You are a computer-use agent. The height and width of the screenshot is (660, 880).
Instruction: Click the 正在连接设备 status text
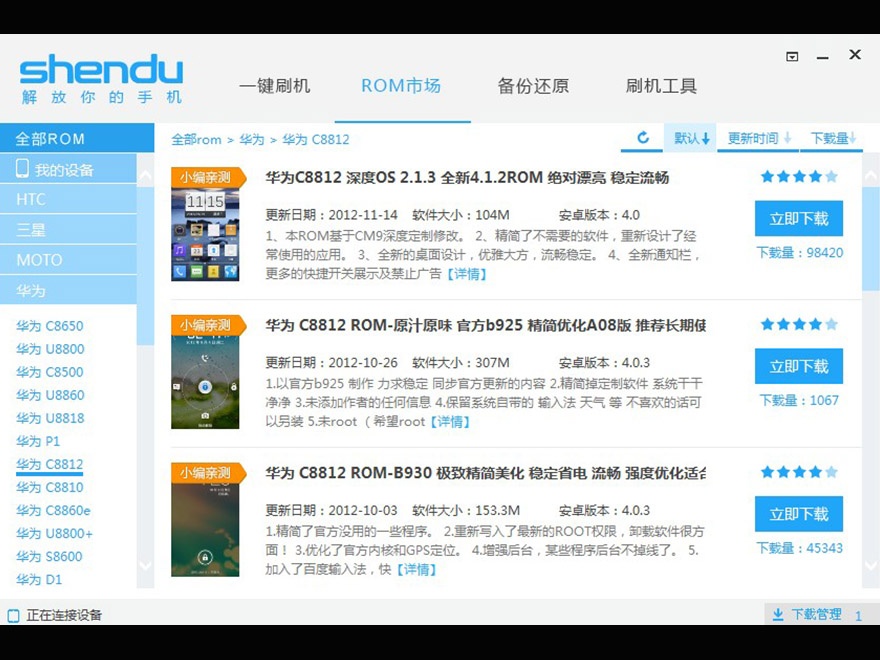click(64, 615)
